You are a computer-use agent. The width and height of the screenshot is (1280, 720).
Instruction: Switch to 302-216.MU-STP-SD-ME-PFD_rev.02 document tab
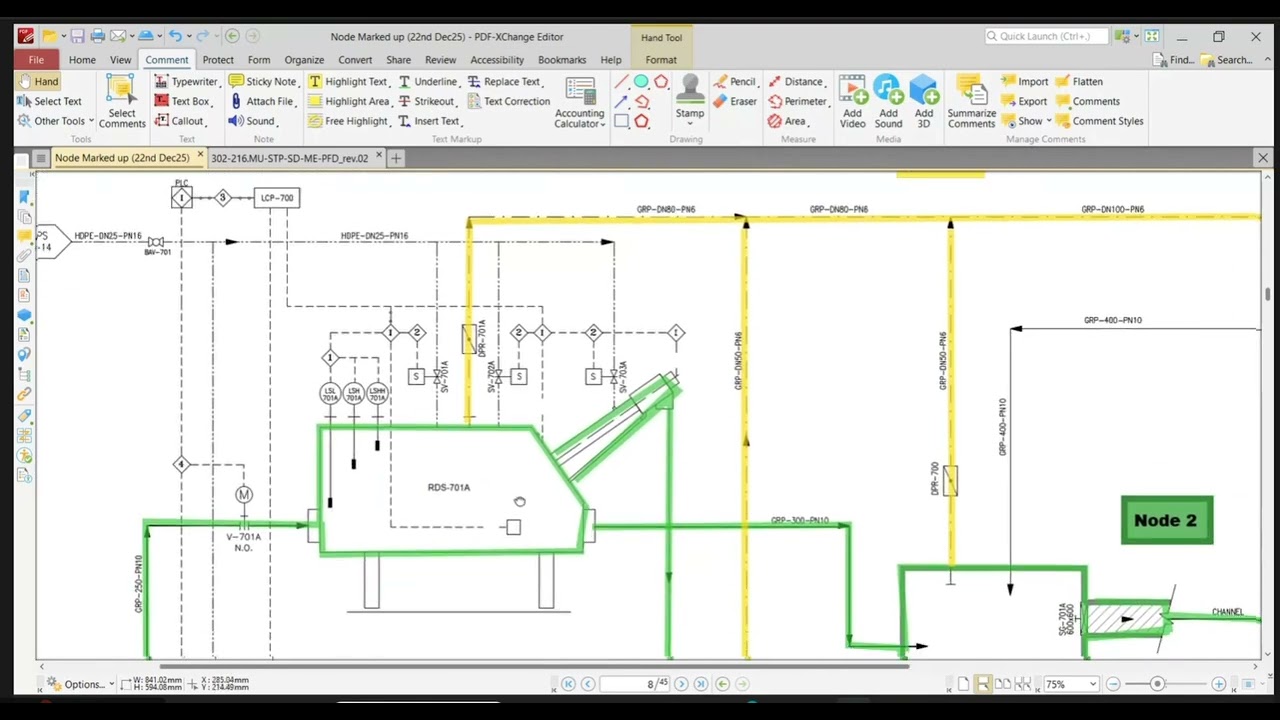[x=289, y=158]
